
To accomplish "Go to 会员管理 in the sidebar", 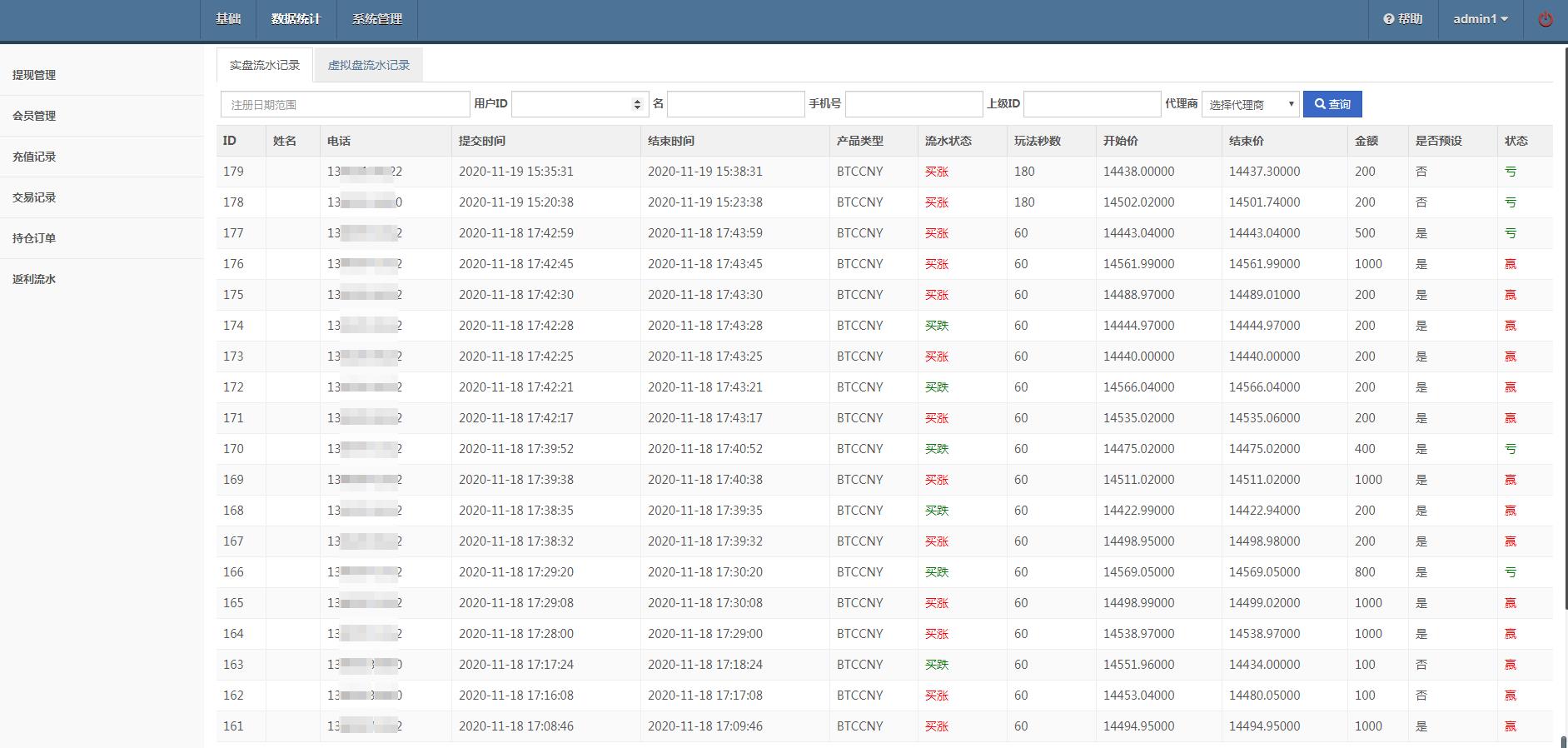I will tap(34, 116).
